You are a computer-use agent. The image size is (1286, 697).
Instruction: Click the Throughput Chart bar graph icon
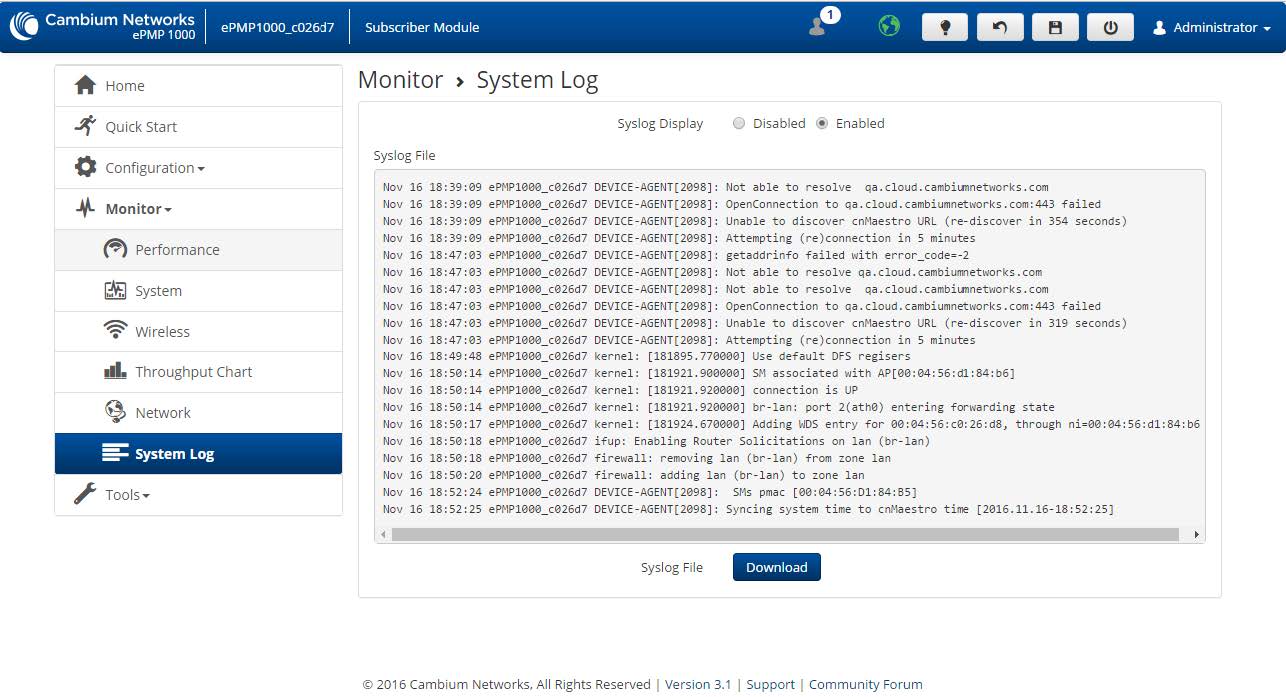(115, 371)
